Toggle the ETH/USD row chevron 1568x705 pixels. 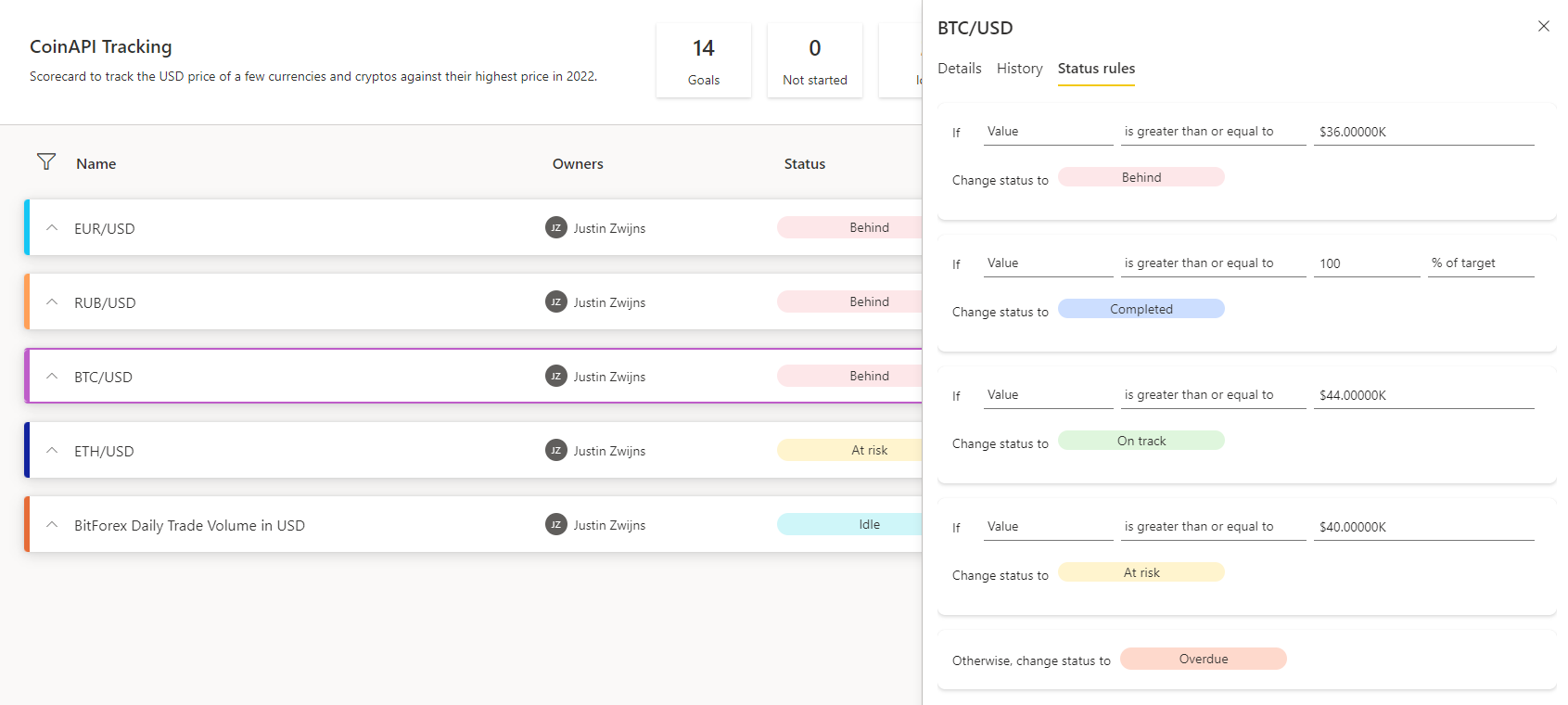(x=52, y=451)
